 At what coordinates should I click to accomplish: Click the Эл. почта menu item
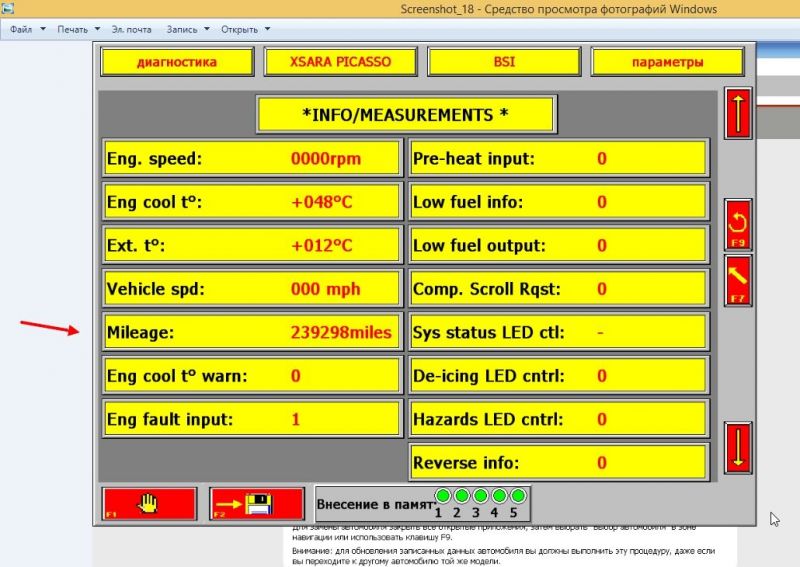(x=130, y=29)
